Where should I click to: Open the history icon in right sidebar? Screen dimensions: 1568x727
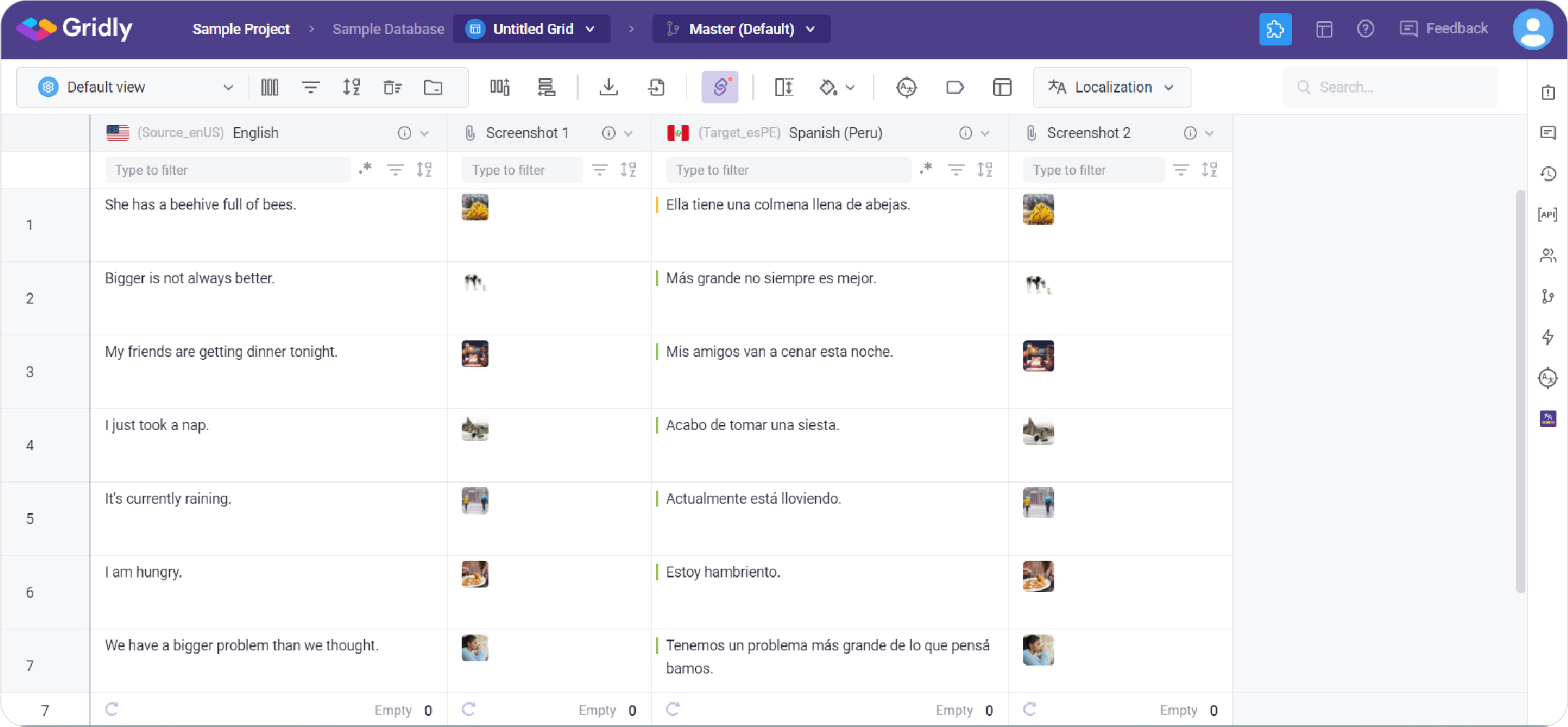[x=1548, y=173]
